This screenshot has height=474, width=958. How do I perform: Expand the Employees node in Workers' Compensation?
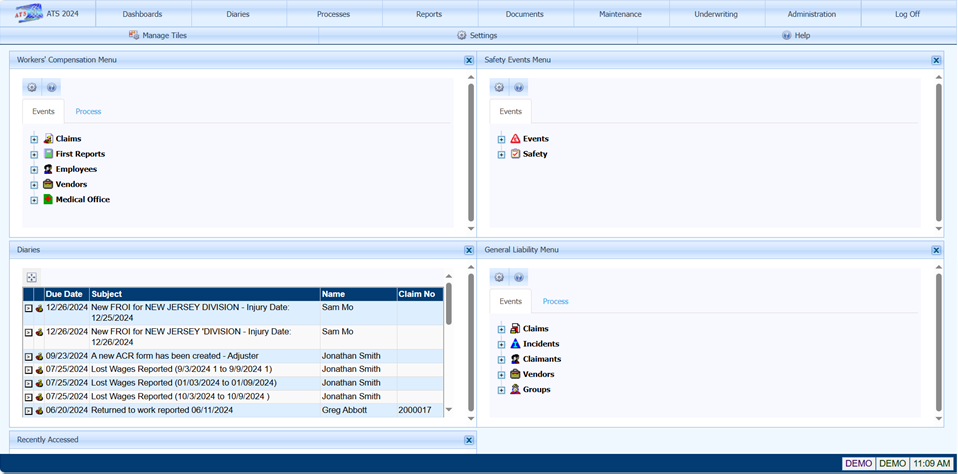[34, 170]
